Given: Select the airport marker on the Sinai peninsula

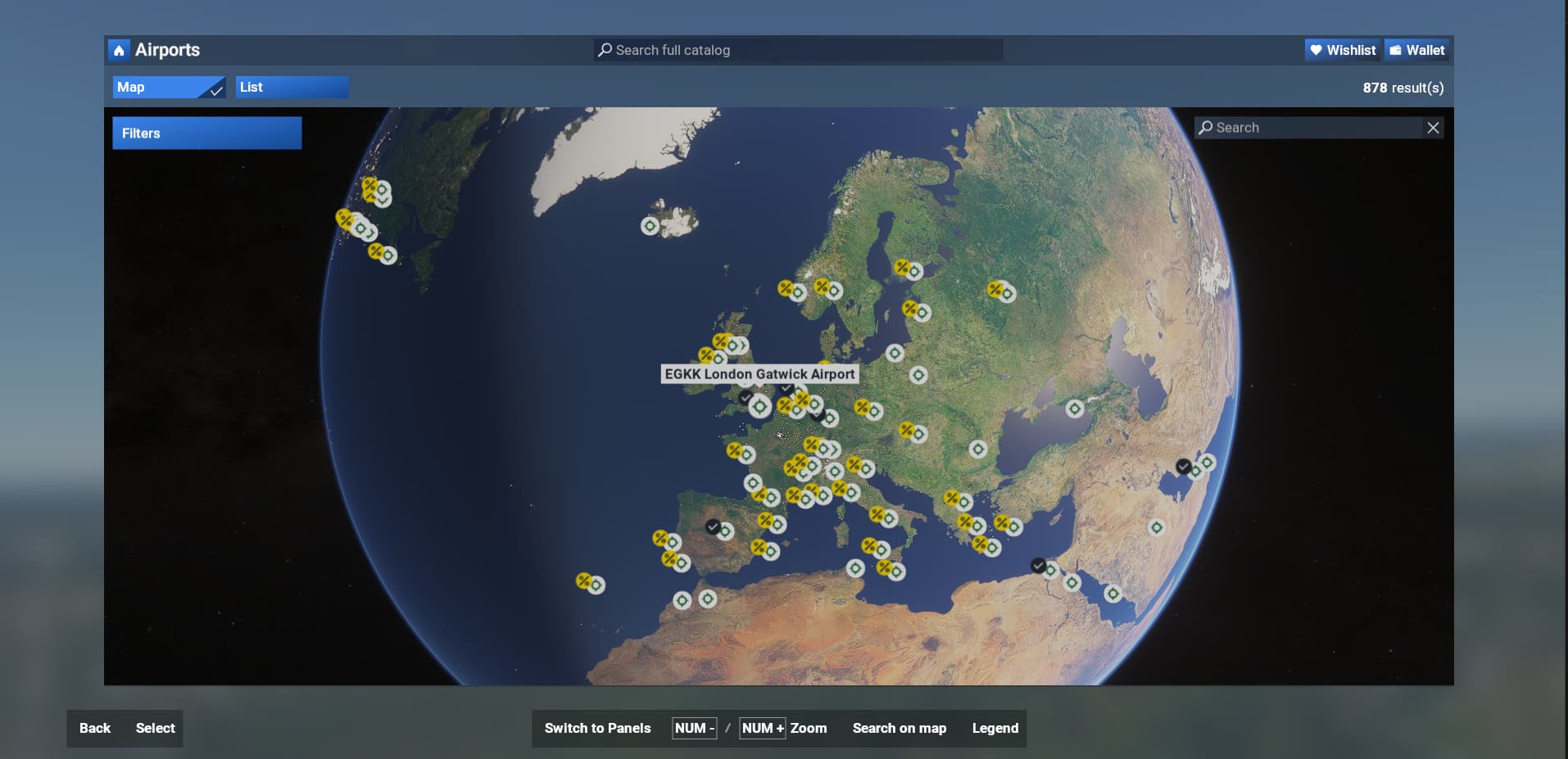Looking at the screenshot, I should [x=1072, y=583].
